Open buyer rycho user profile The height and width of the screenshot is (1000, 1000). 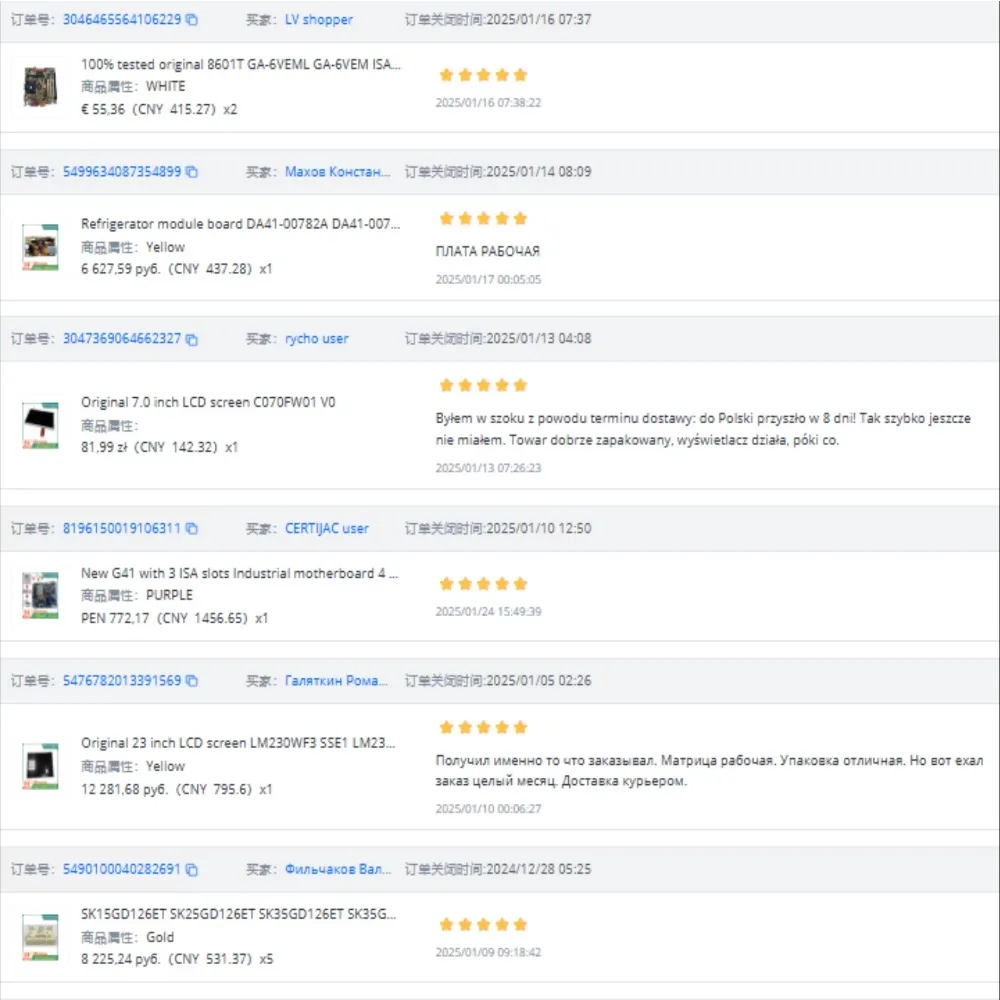(316, 339)
